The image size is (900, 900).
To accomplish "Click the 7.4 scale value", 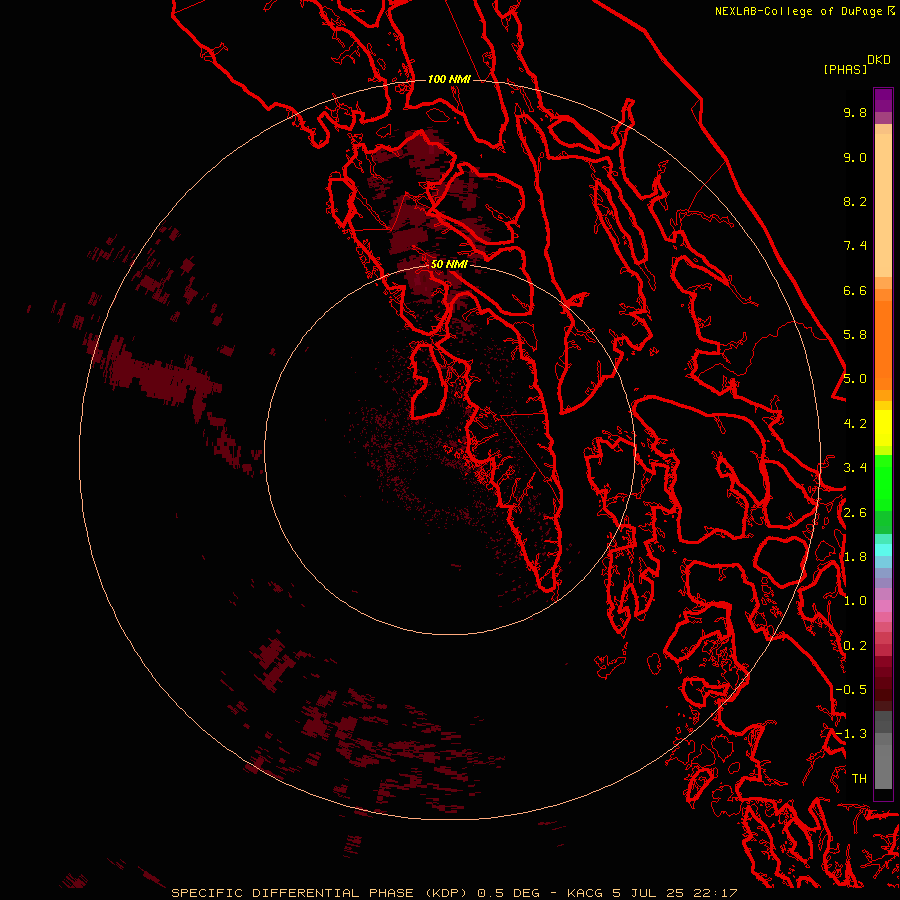I will click(x=855, y=246).
